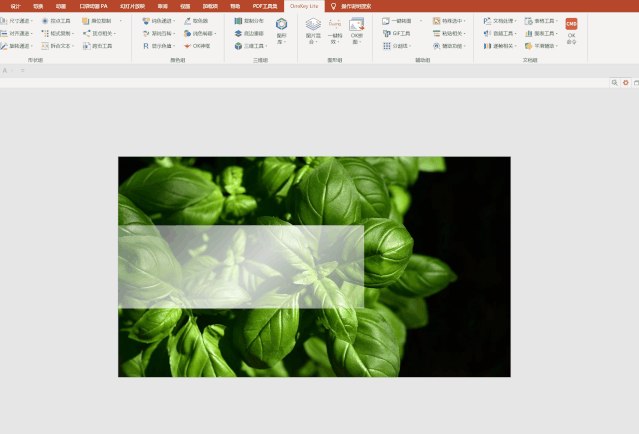Open the 帮助 Help tab
This screenshot has height=434, width=639.
click(x=235, y=6)
